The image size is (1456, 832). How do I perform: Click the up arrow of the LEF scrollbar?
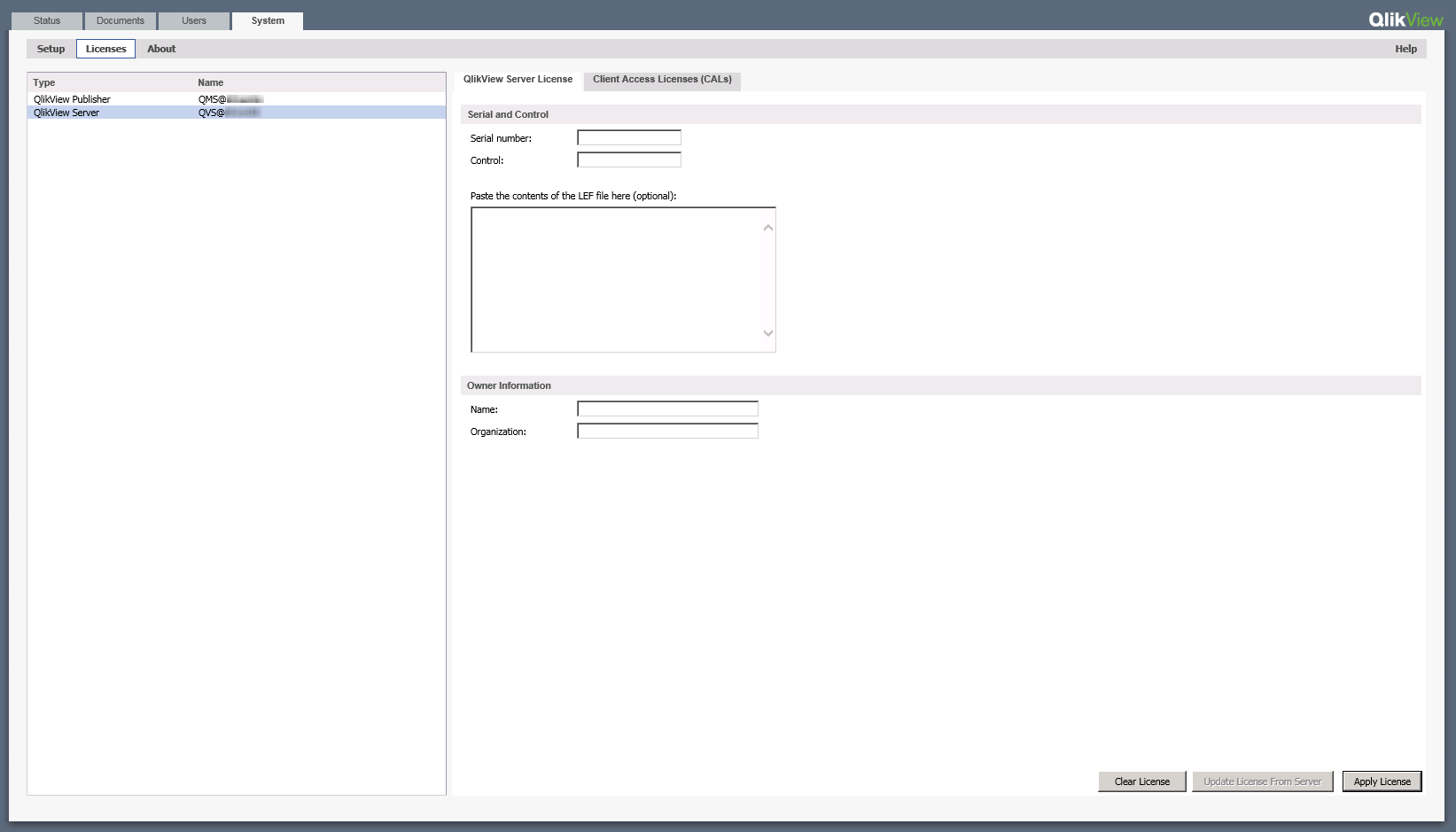[767, 228]
